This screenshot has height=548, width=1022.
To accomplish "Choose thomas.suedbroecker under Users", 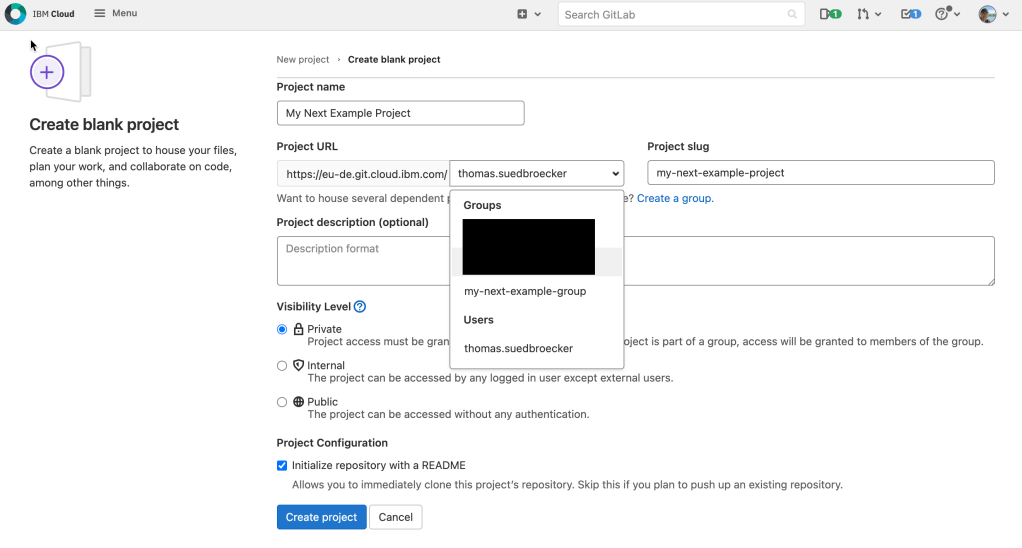I will [x=518, y=349].
